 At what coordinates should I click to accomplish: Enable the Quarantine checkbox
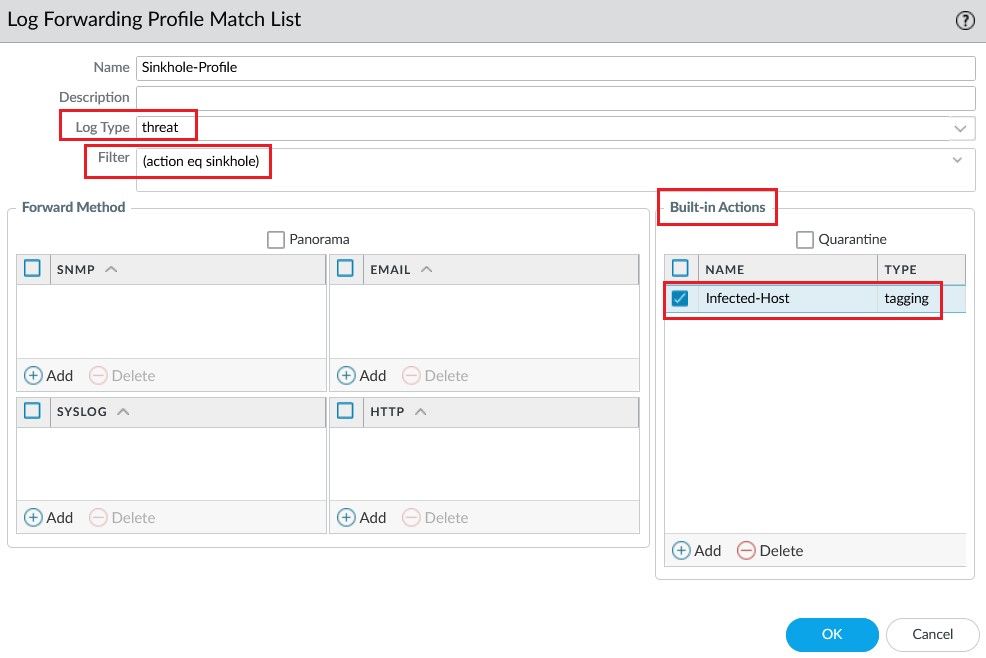[805, 240]
